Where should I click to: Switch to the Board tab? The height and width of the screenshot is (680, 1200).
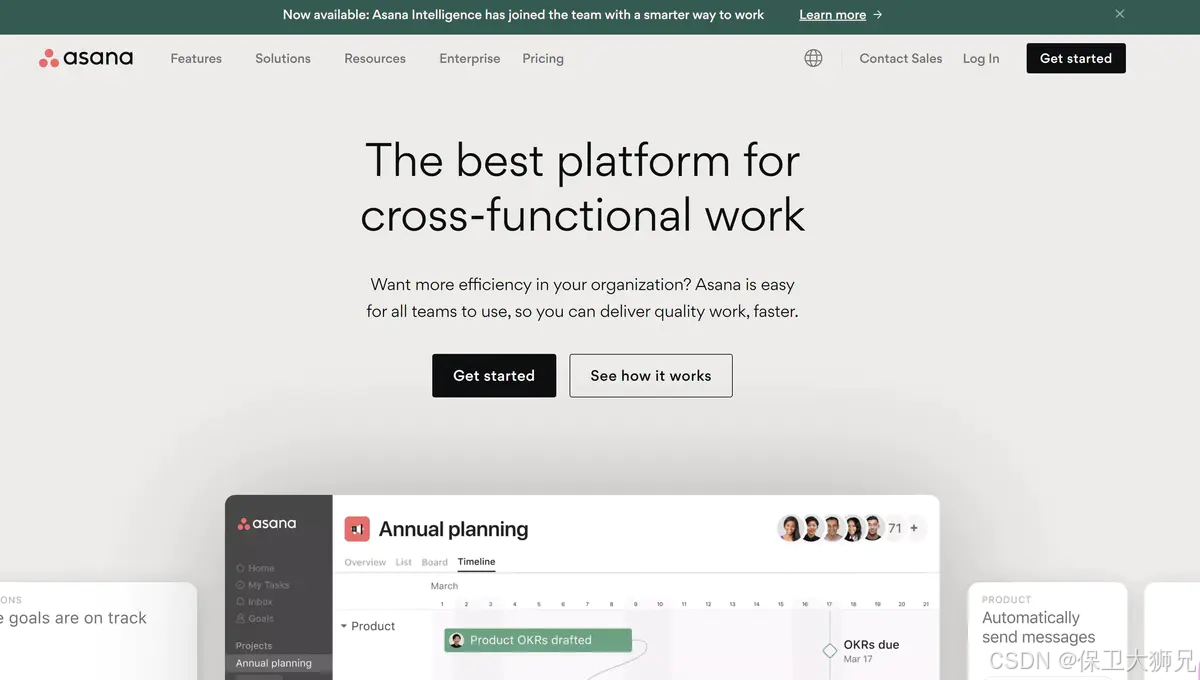coord(435,562)
